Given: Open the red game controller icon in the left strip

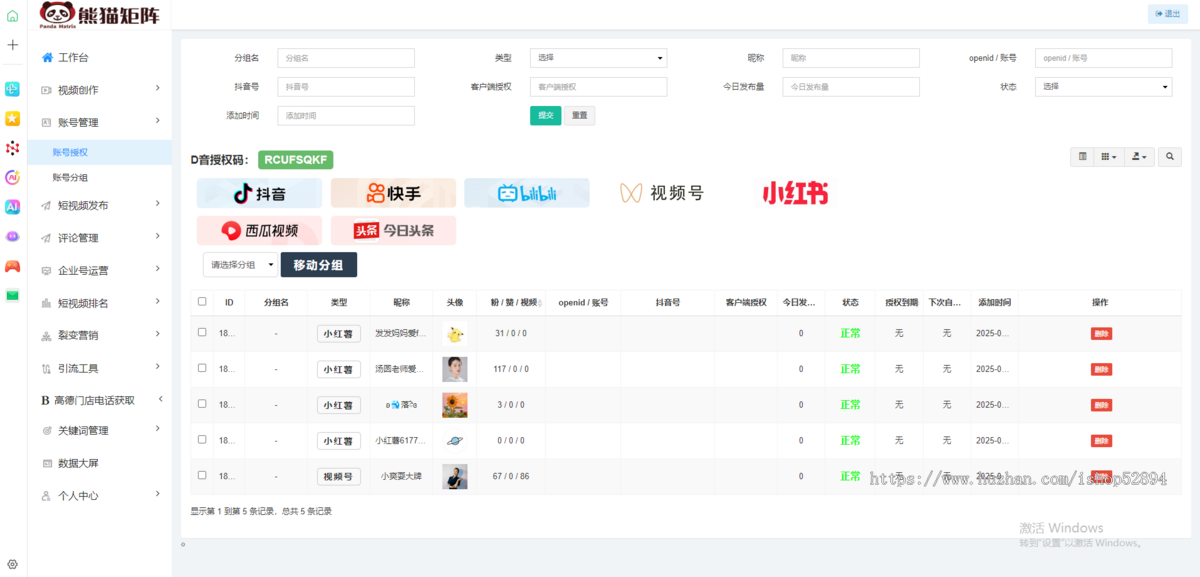Looking at the screenshot, I should click(x=12, y=266).
